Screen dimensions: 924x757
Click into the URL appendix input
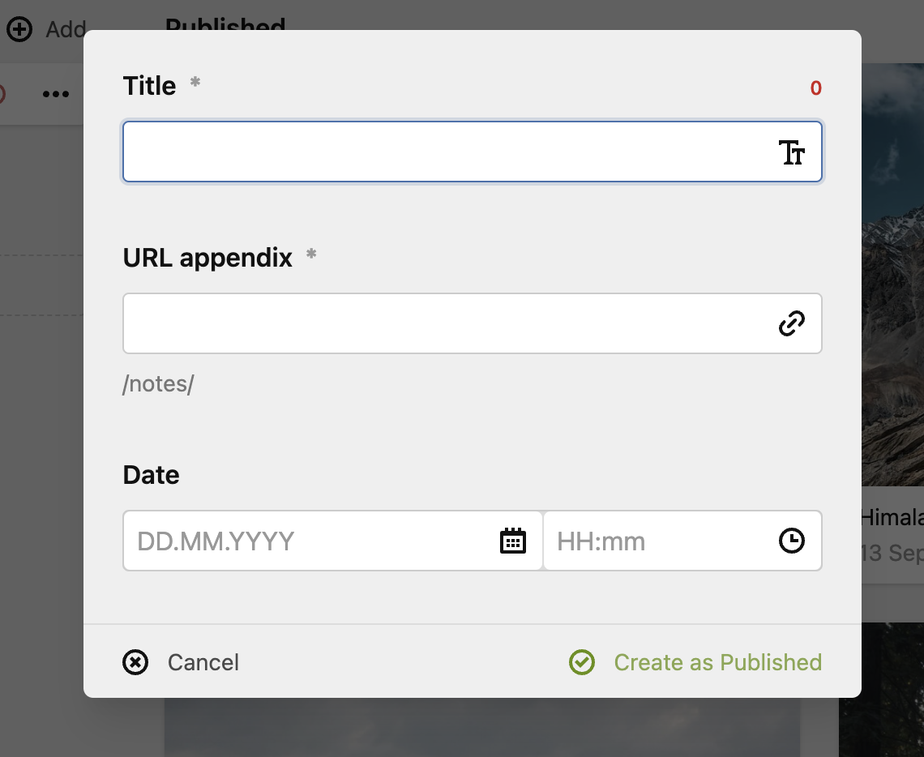tap(445, 323)
